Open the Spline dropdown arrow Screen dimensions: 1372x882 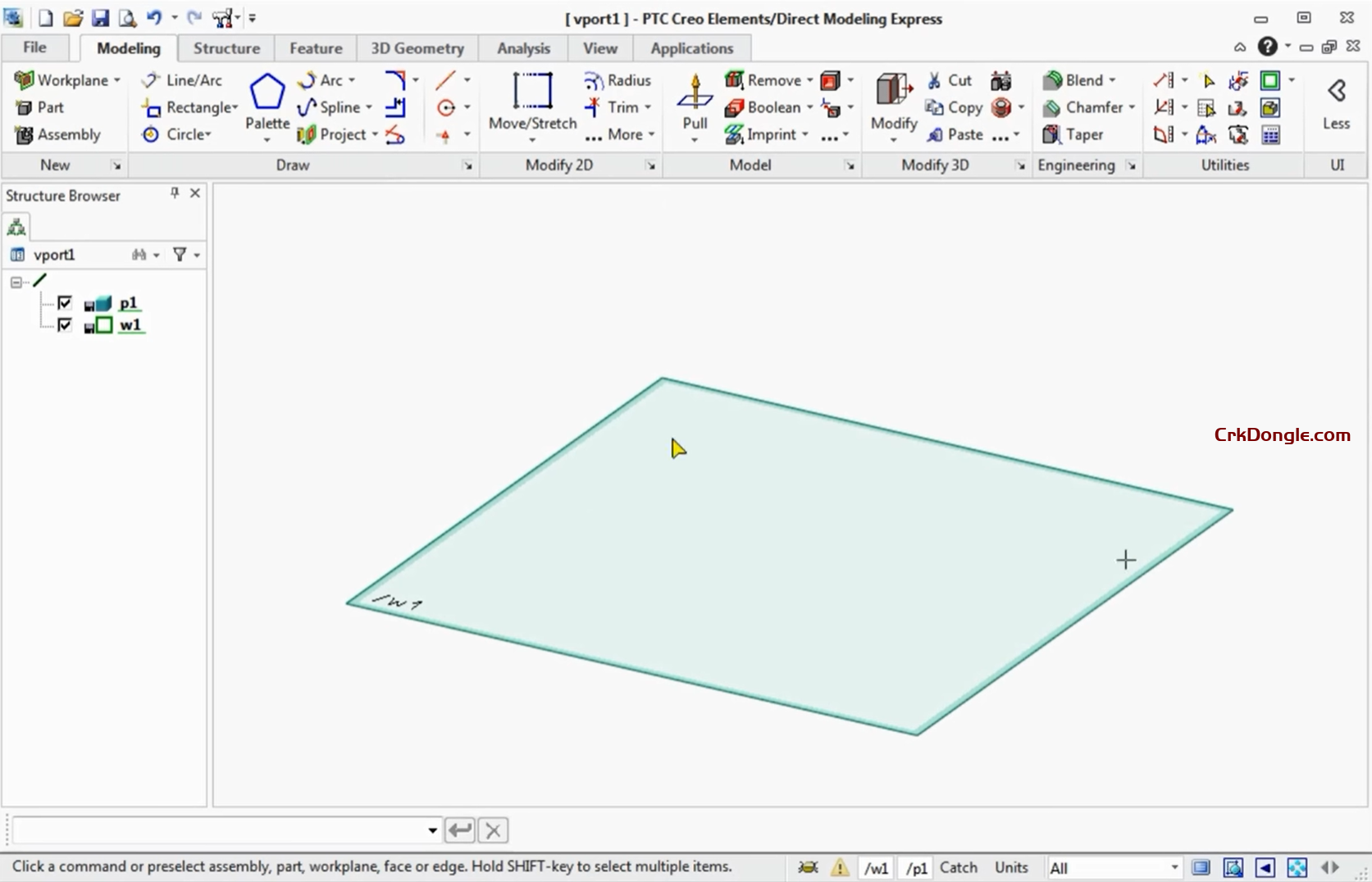(x=369, y=107)
